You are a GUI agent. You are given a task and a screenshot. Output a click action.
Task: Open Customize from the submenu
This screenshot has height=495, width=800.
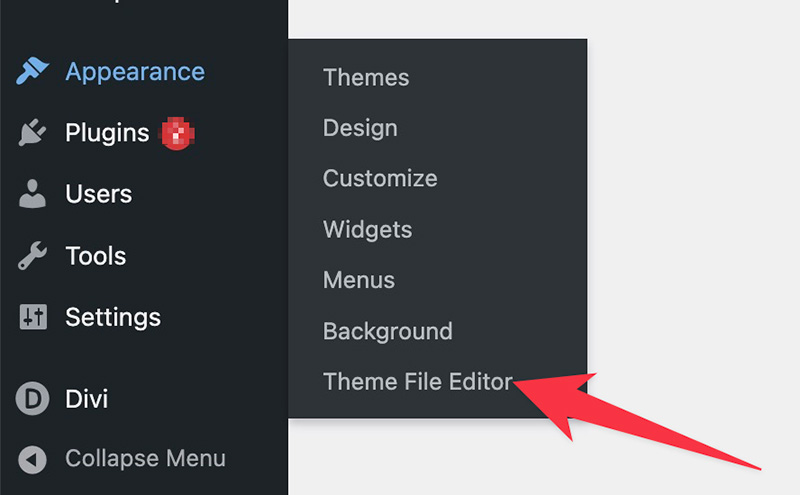click(380, 179)
